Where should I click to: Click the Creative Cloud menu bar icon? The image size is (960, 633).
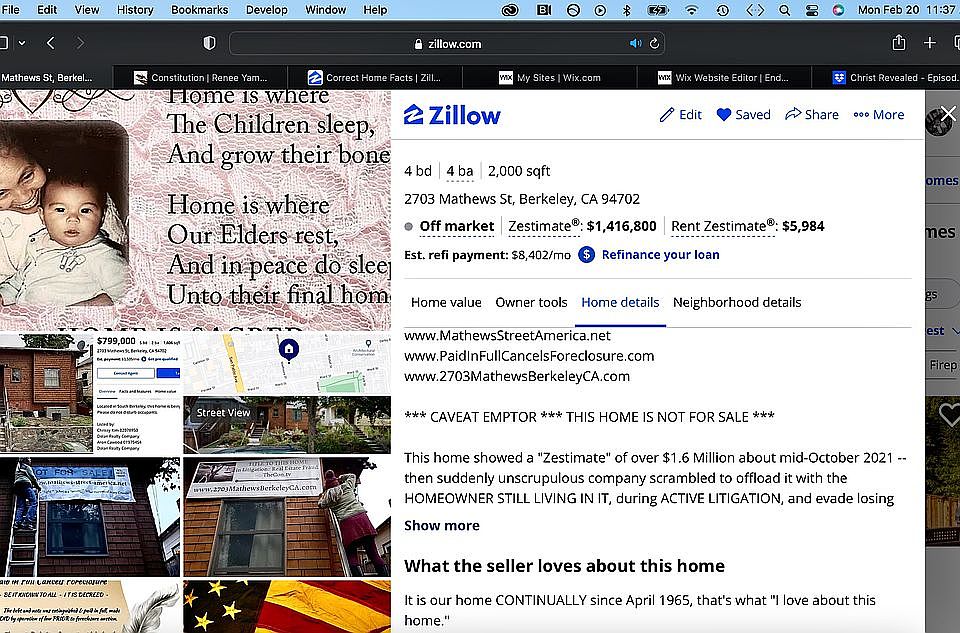pyautogui.click(x=510, y=10)
